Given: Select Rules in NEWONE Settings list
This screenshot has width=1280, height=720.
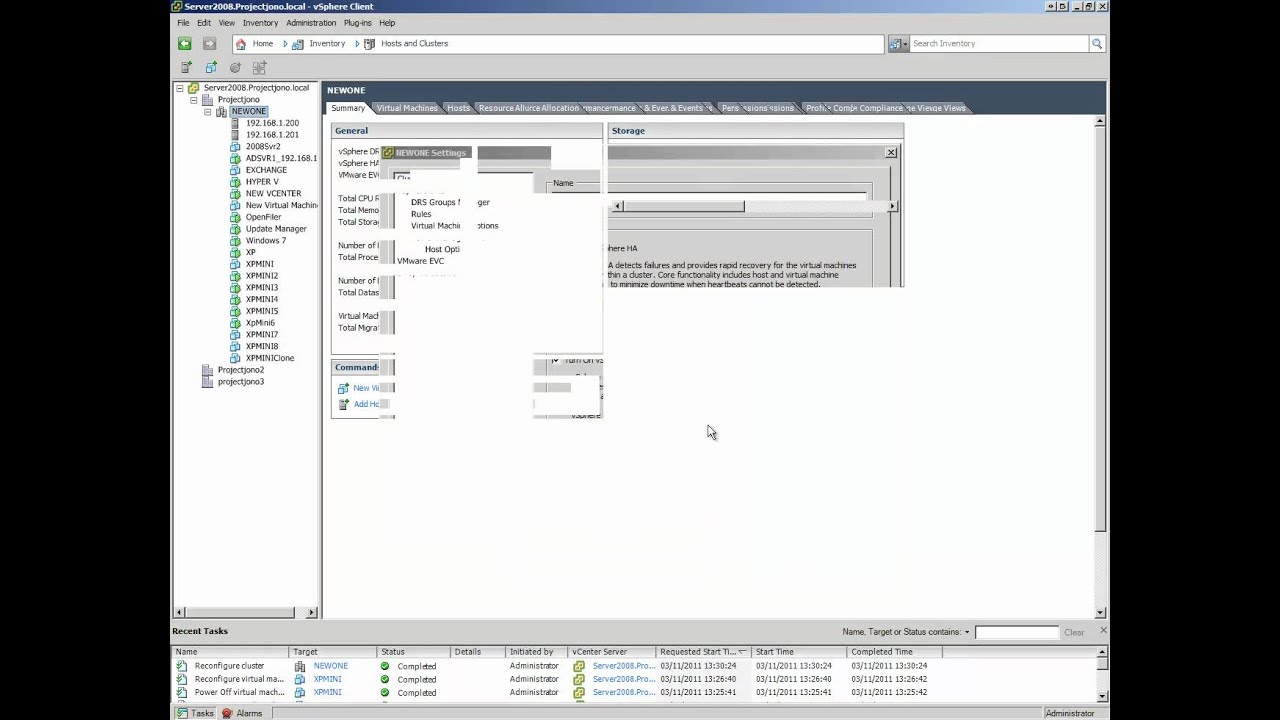Looking at the screenshot, I should coord(421,214).
